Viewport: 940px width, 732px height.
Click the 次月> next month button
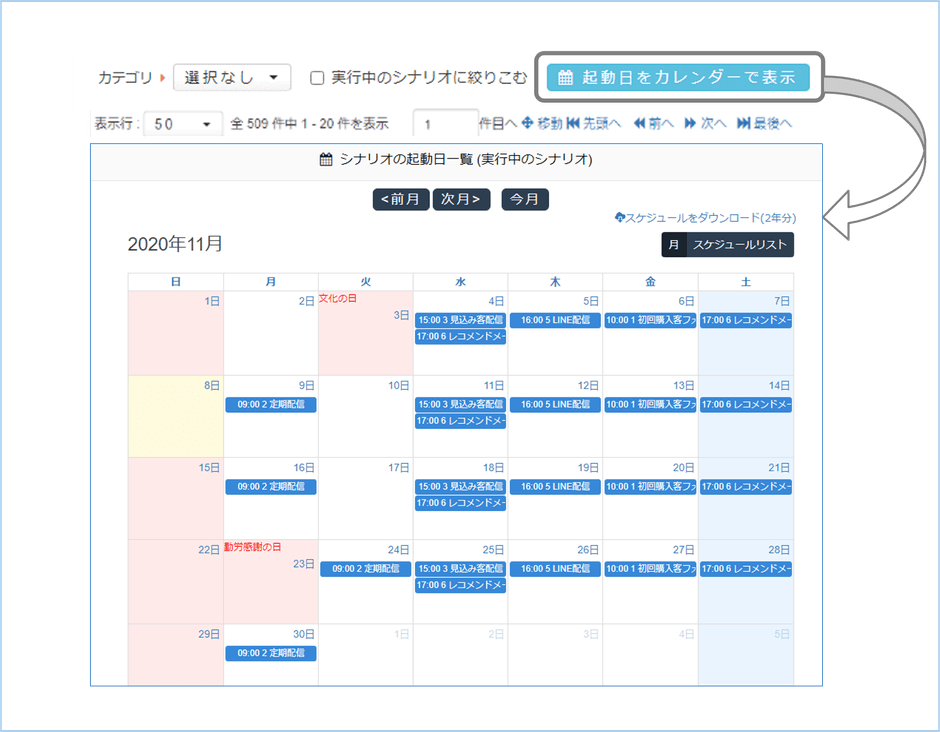[459, 199]
